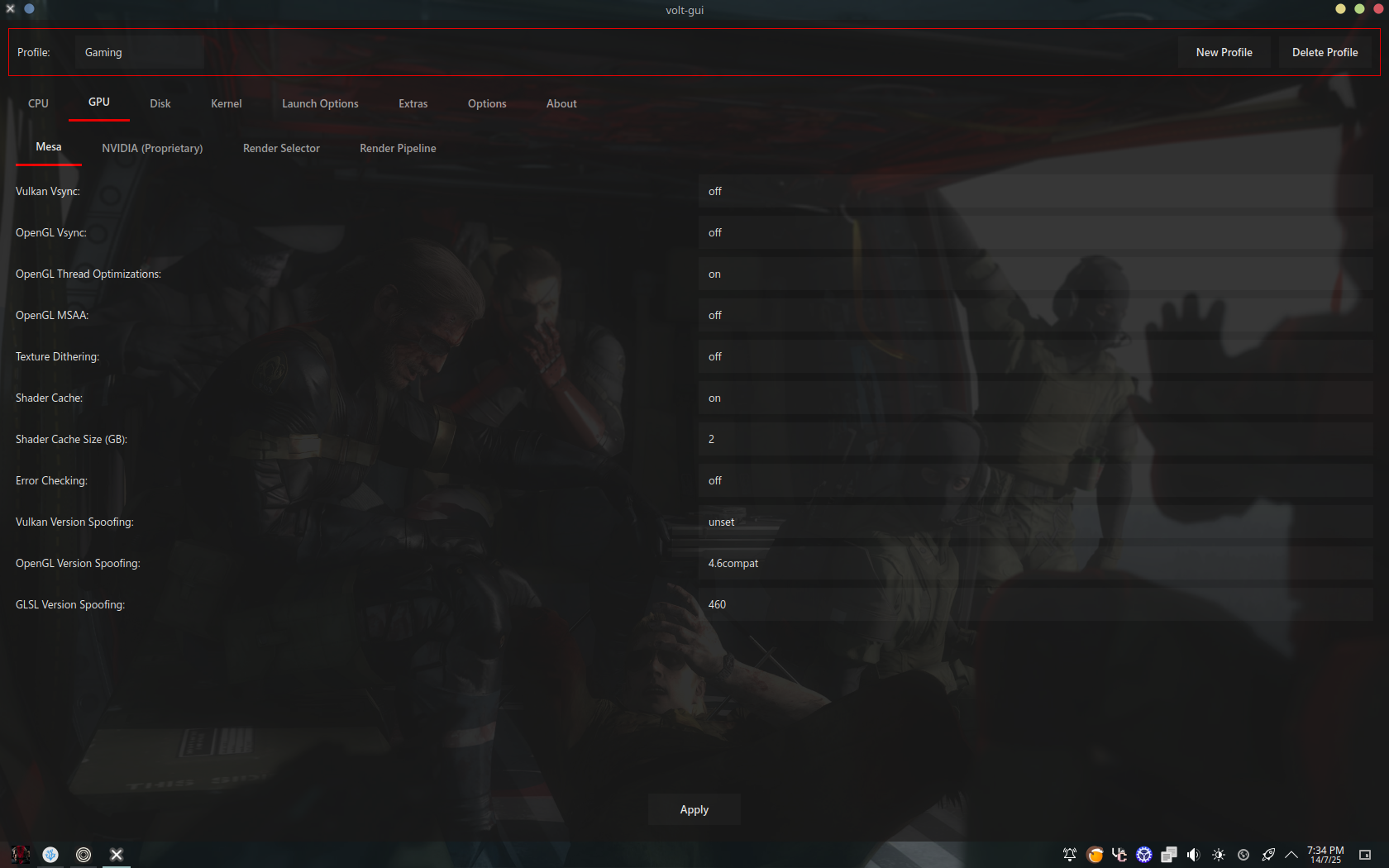Open the Profile dropdown showing Gaming
This screenshot has height=868, width=1389.
coord(139,52)
